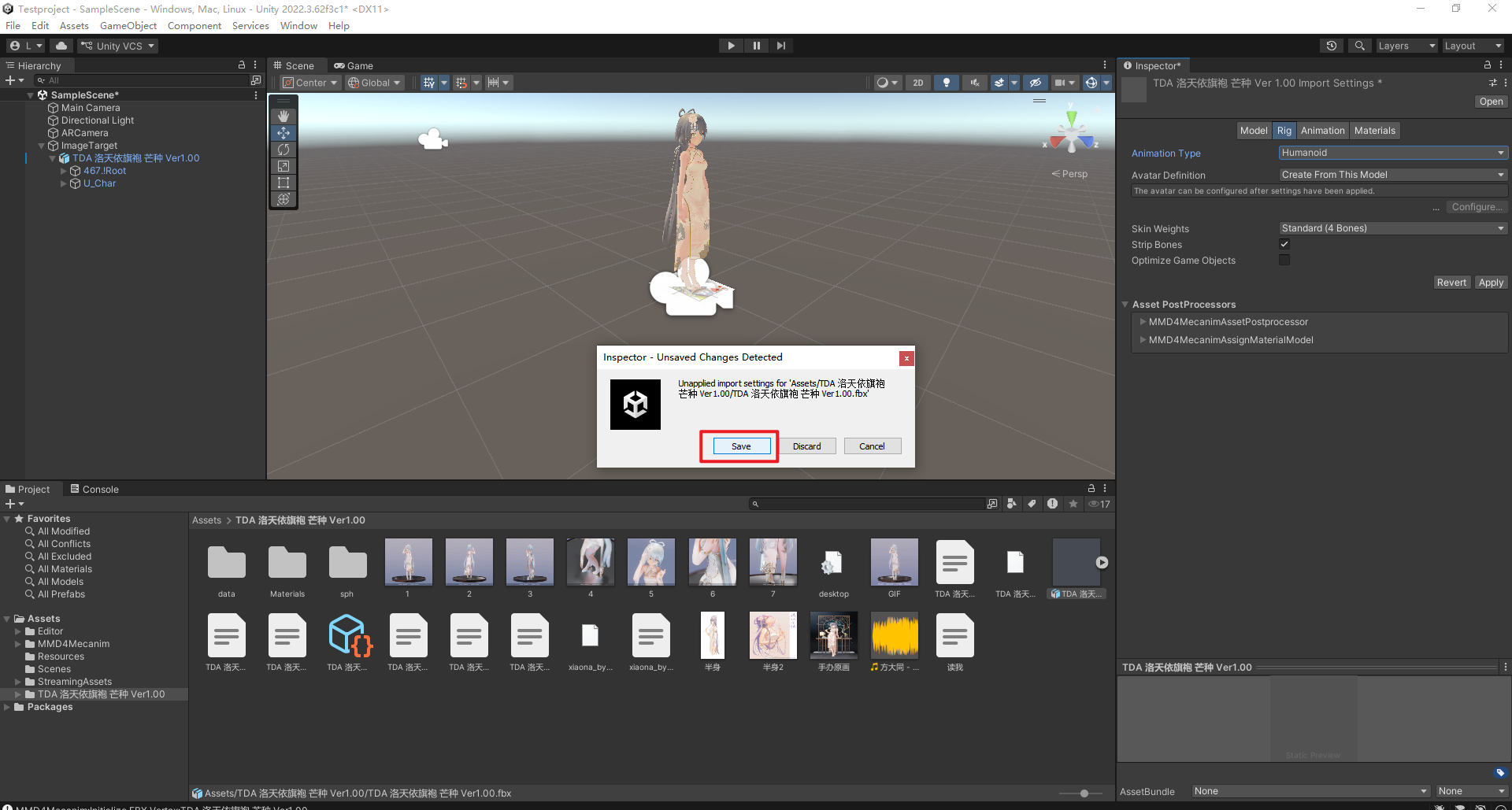Click Cancel in unsaved changes dialog

point(873,446)
